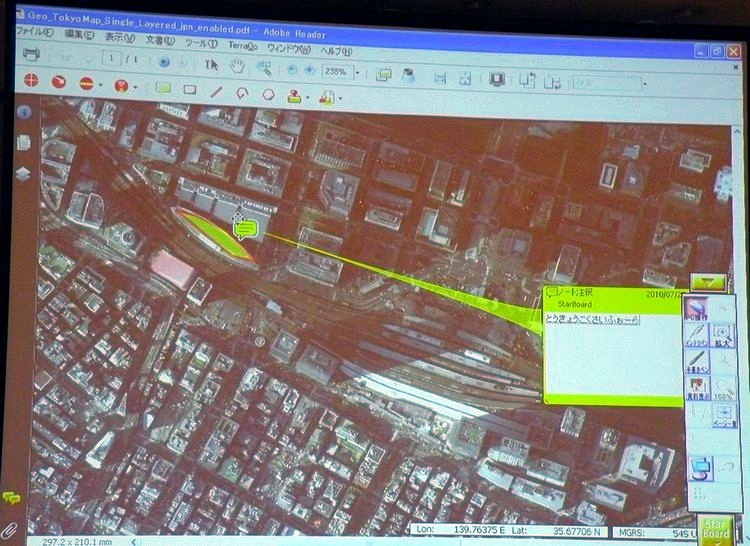Open the dropdown beside third red TerraGo icon
Image resolution: width=750 pixels, height=546 pixels.
pyautogui.click(x=100, y=85)
